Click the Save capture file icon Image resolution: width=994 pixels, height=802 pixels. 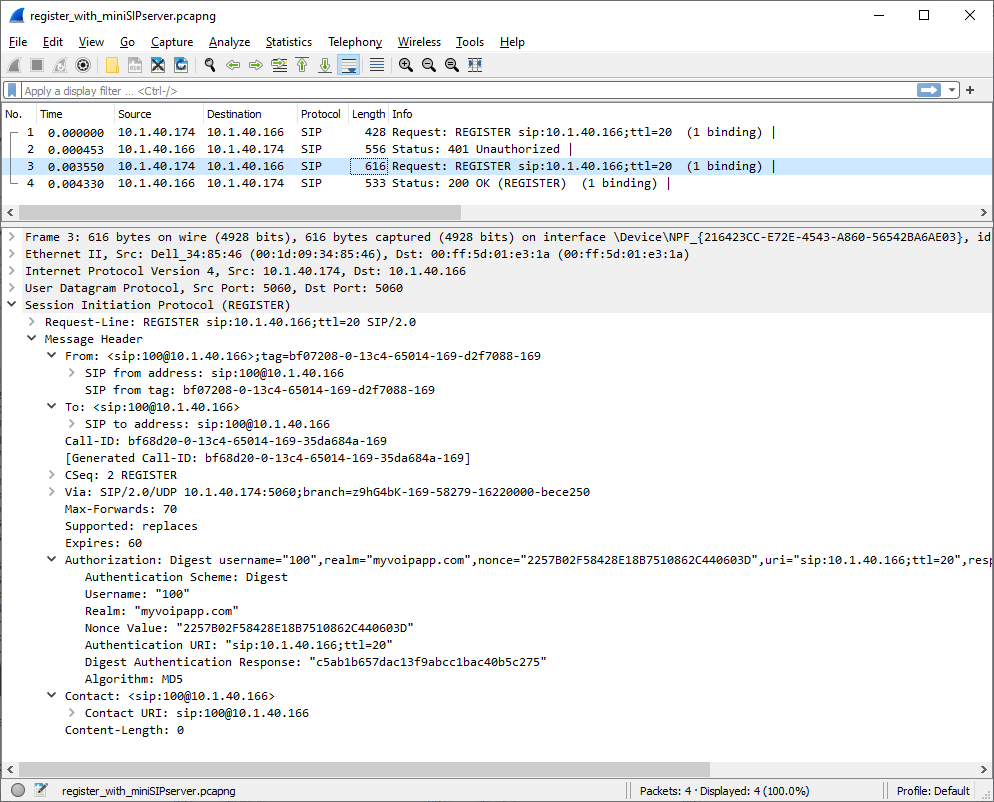coord(135,65)
